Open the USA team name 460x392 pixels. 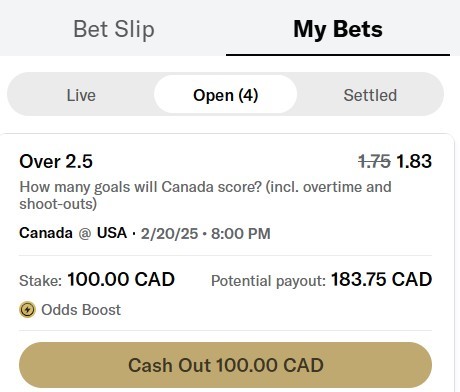click(x=112, y=233)
